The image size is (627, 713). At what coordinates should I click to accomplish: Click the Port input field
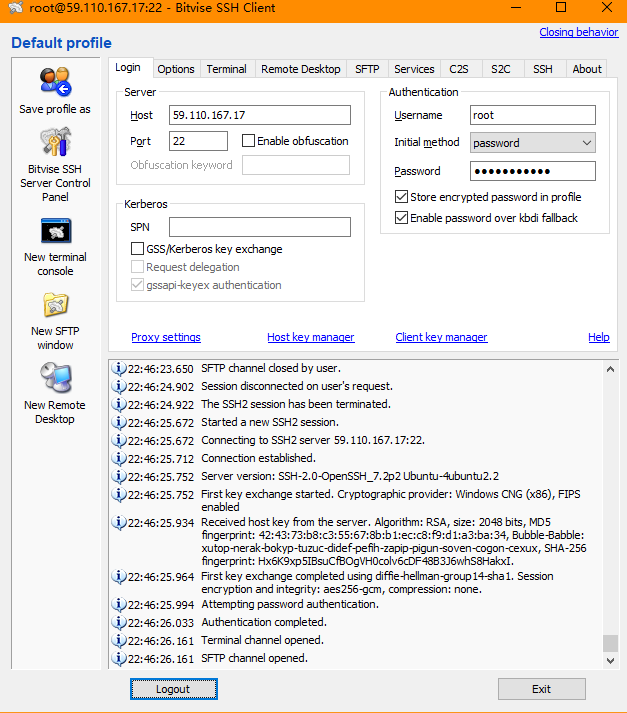pyautogui.click(x=198, y=141)
